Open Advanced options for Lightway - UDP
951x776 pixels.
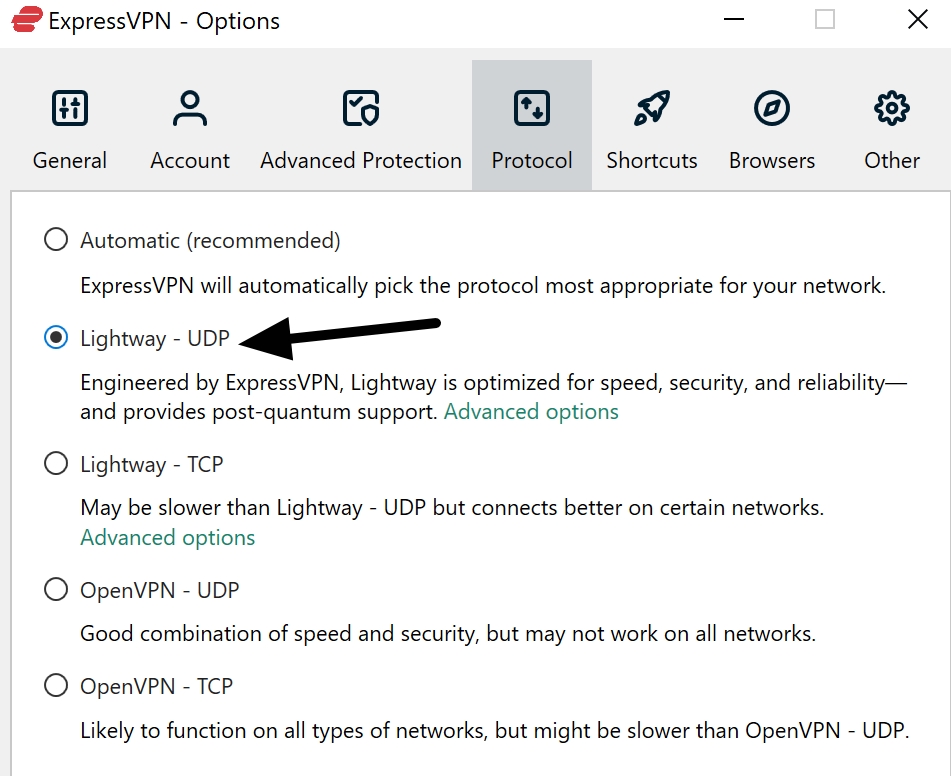[x=531, y=411]
